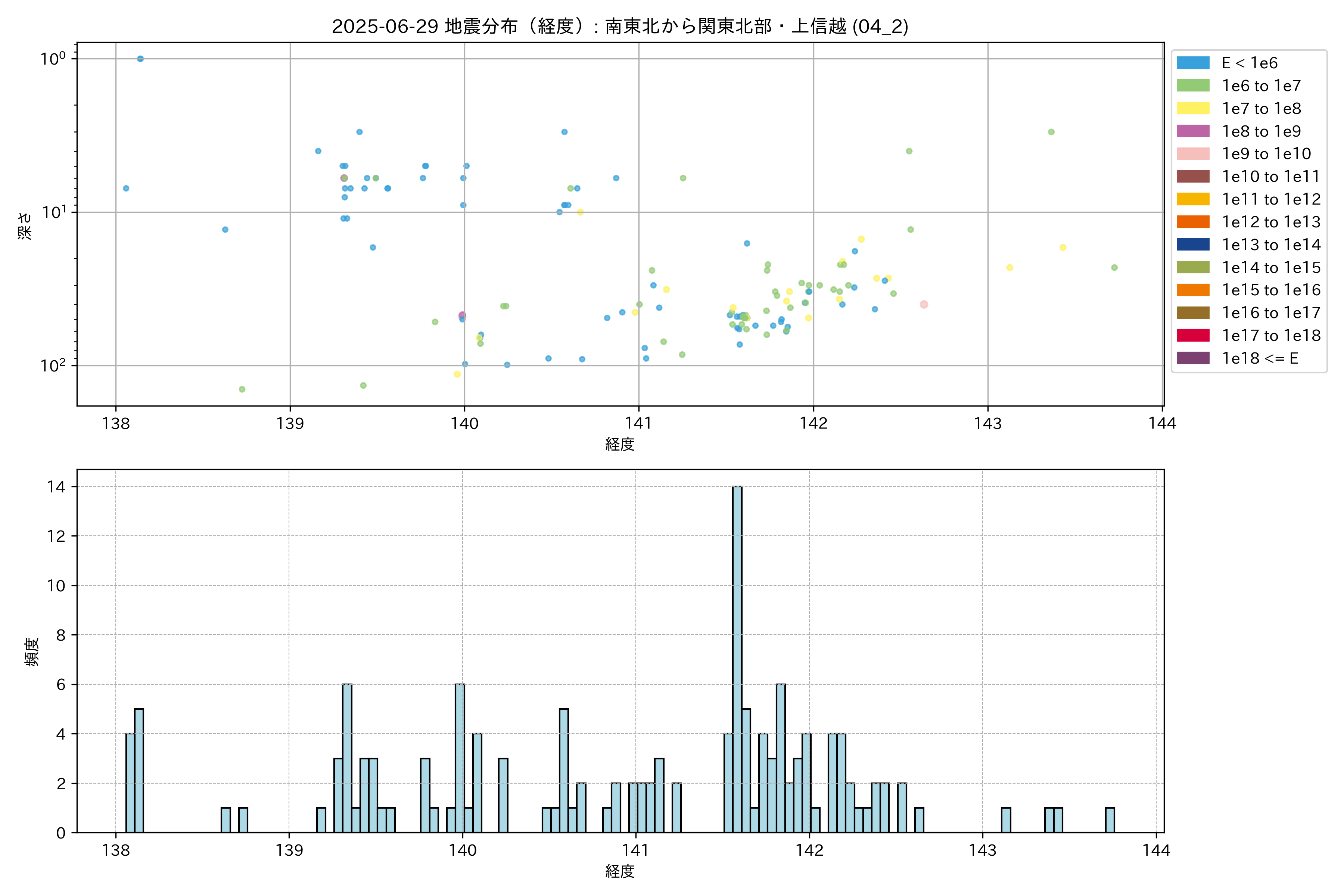Click the rightmost histogram bar near 143.7
Screen dimensions: 1344x896
click(1110, 820)
